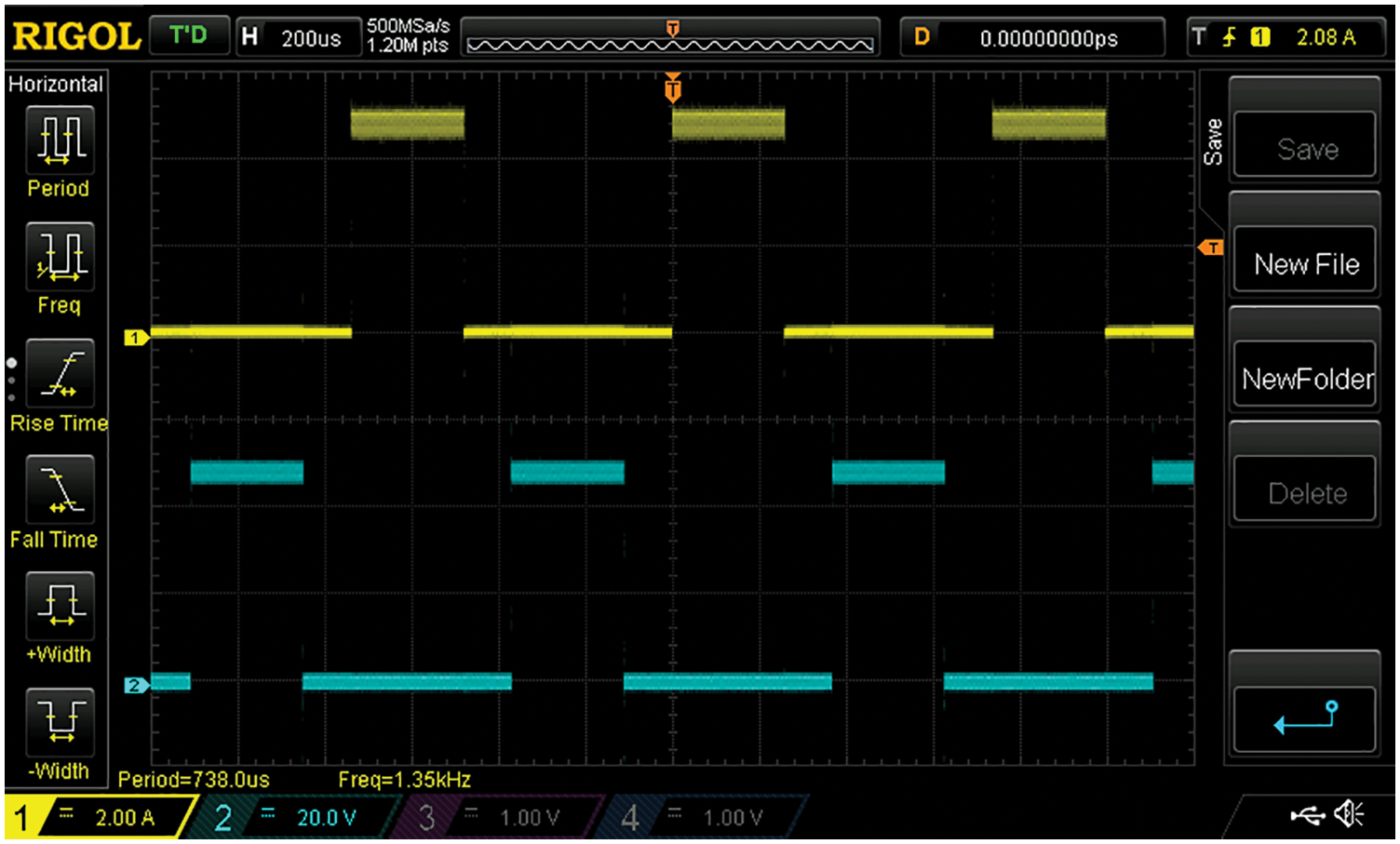This screenshot has height=844, width=1400.
Task: Select the +Width measurement icon
Action: coord(60,607)
